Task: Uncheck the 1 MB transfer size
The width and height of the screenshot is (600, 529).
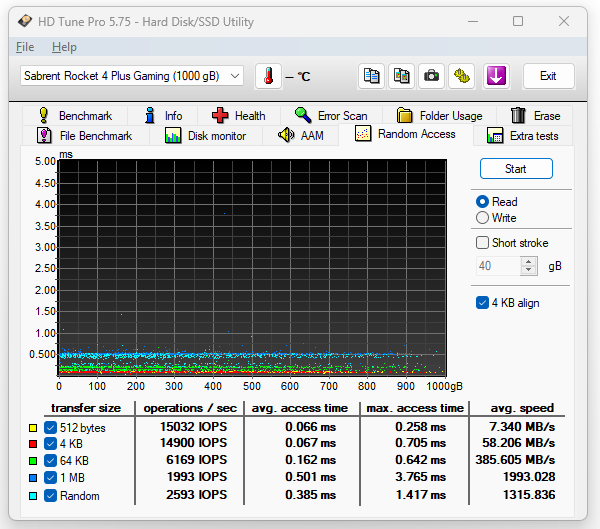Action: point(51,478)
